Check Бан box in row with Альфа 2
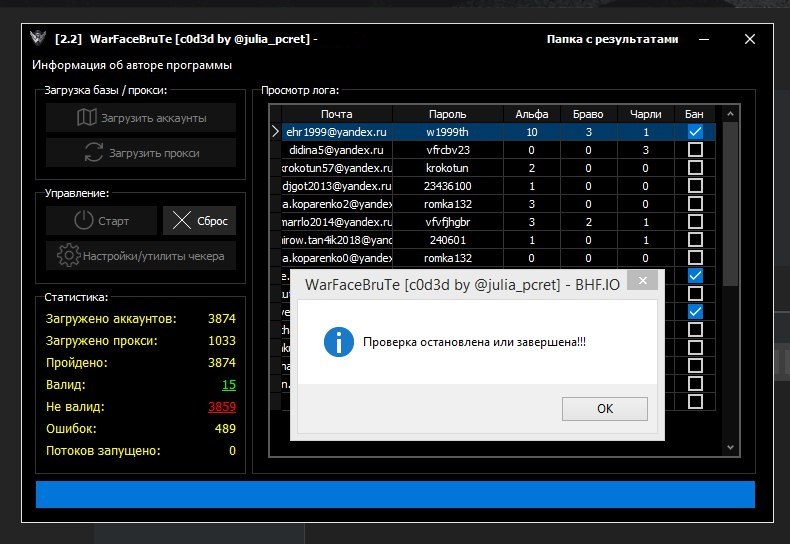790x544 pixels. click(x=695, y=168)
